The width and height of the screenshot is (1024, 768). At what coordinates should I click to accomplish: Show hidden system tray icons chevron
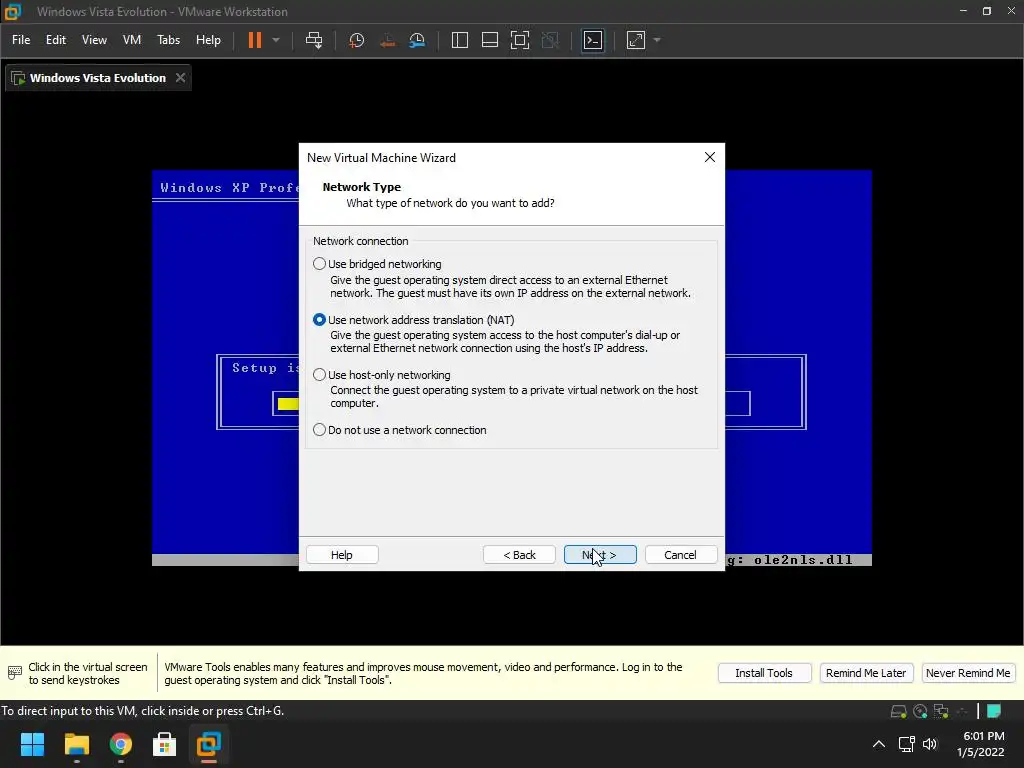tap(879, 744)
